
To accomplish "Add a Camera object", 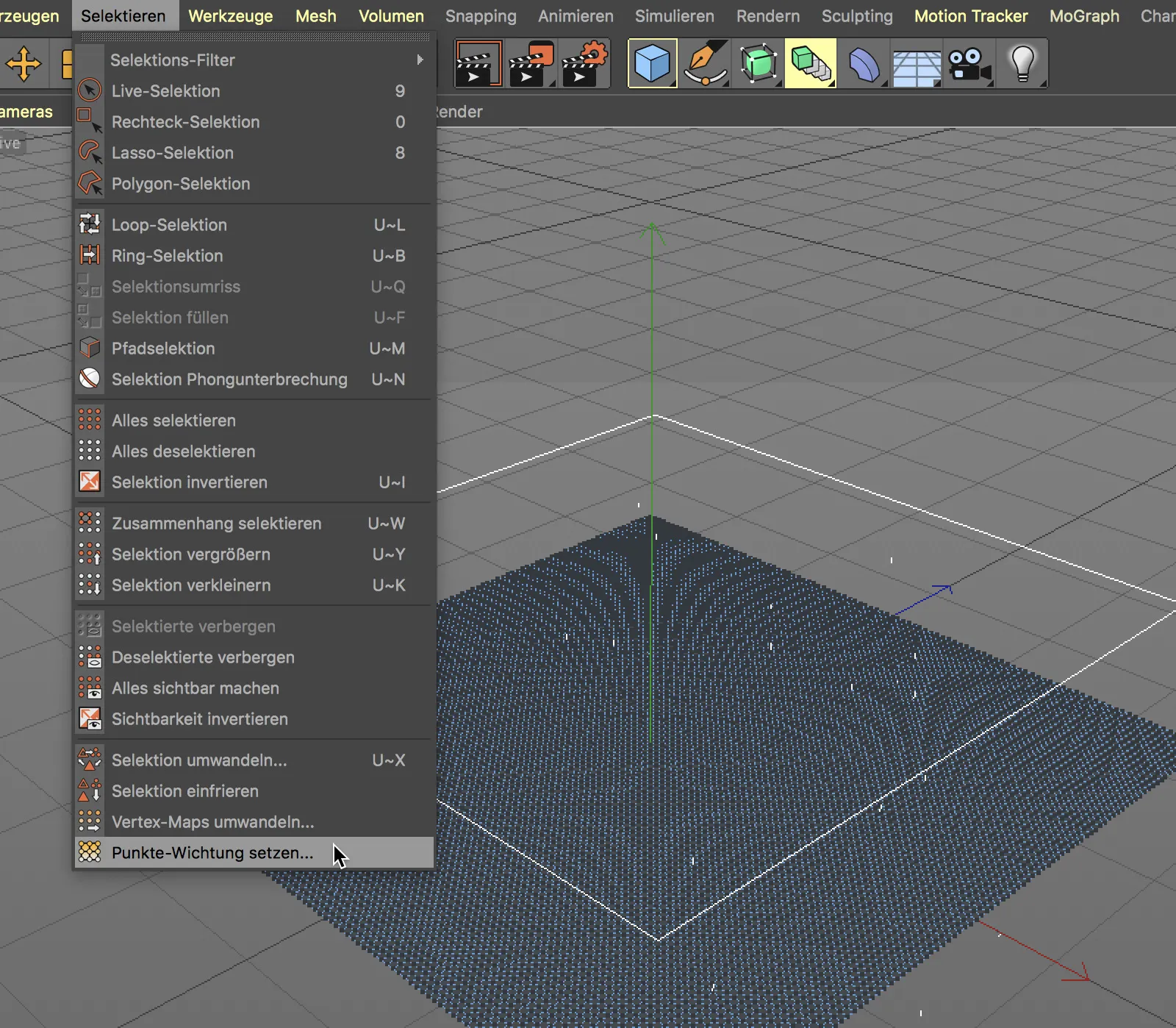I will [969, 64].
